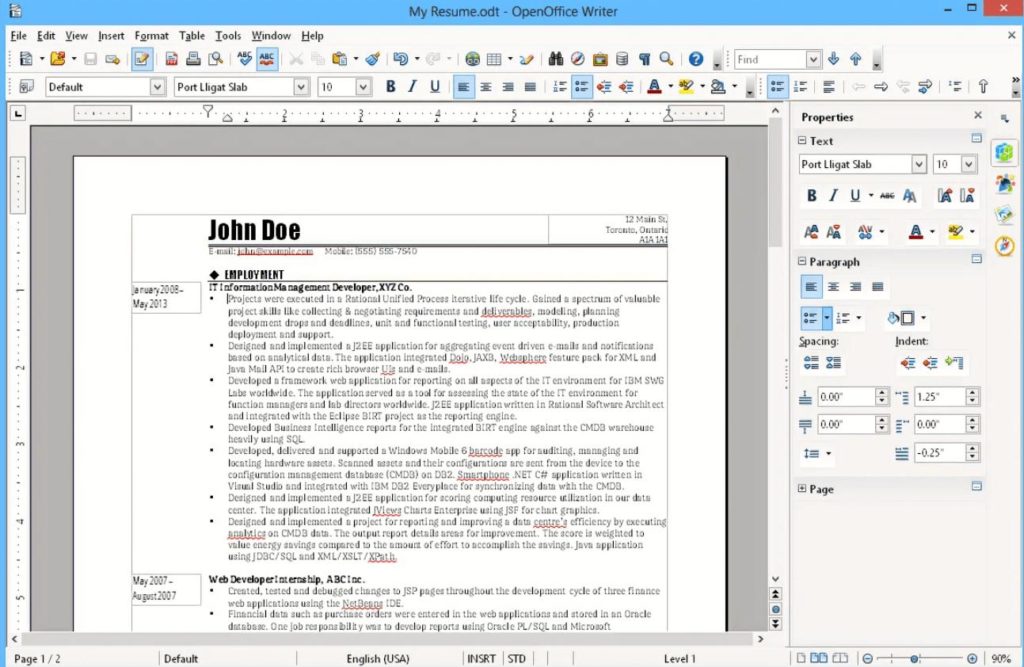This screenshot has height=667, width=1024.
Task: Open the Table menu
Action: [x=192, y=36]
